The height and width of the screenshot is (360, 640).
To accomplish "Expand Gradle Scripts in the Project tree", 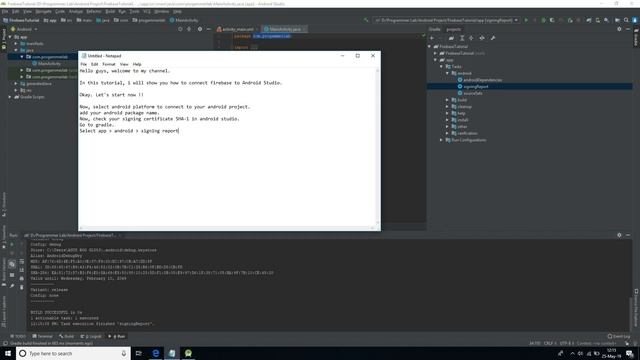I will (10, 97).
